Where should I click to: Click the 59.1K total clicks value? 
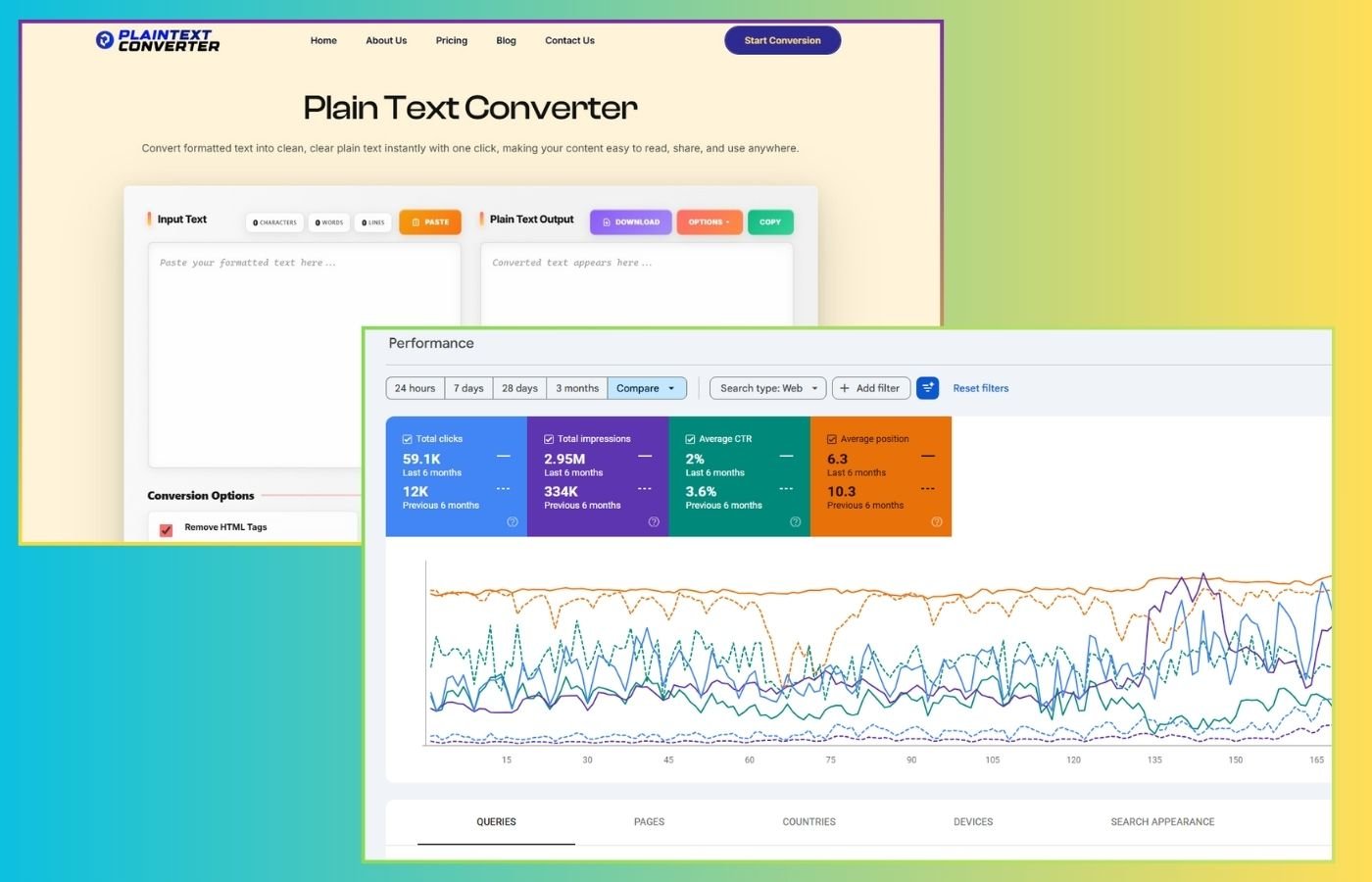click(x=421, y=459)
